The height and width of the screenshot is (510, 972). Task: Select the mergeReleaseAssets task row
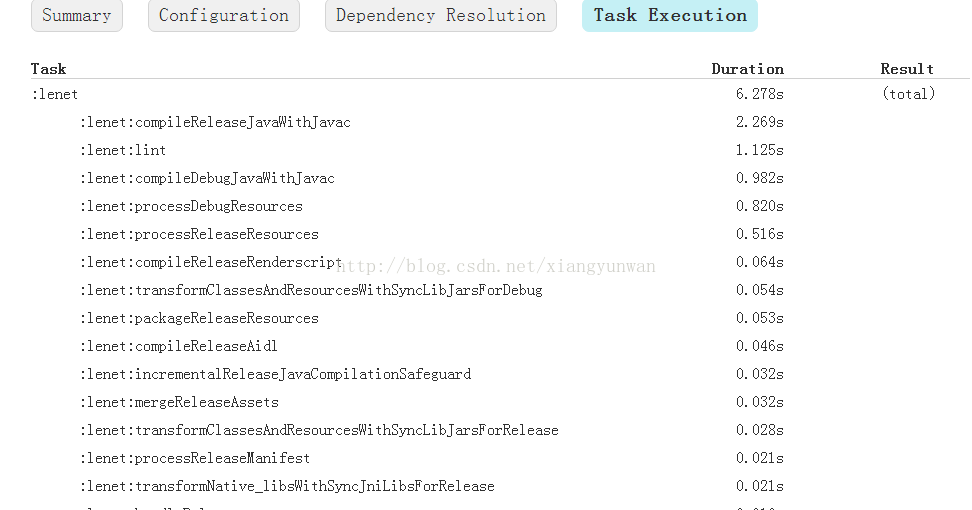point(179,402)
